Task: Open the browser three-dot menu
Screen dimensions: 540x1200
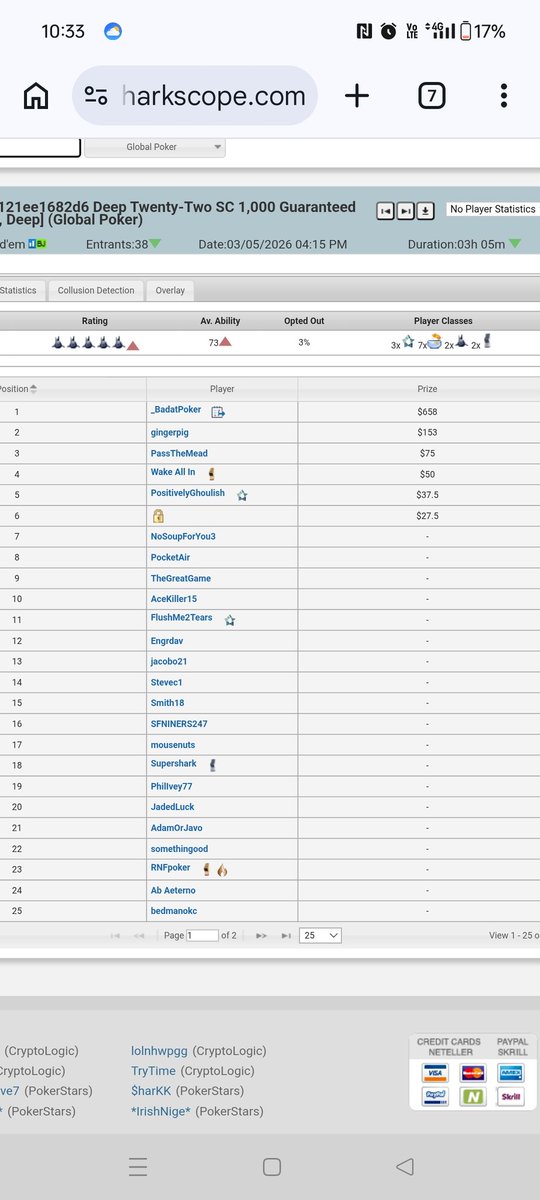Action: (x=504, y=96)
